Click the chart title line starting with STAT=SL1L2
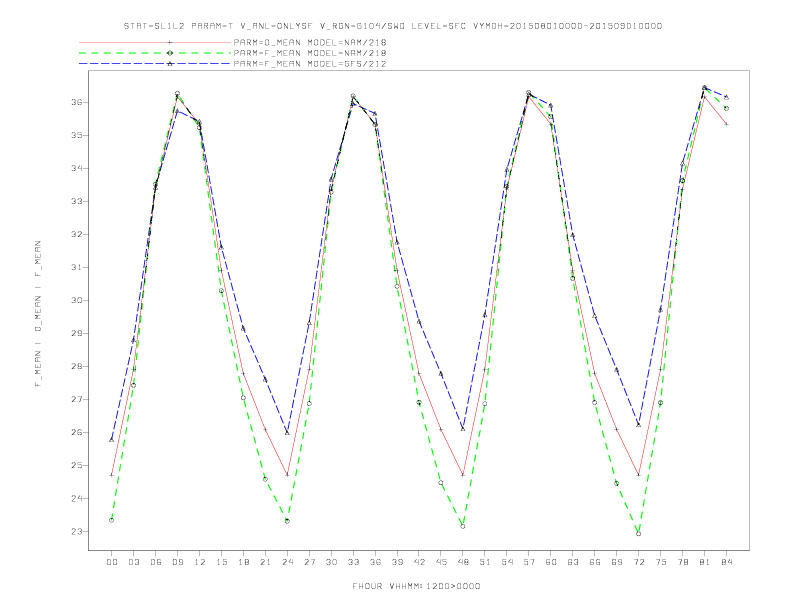Image resolution: width=792 pixels, height=612 pixels. (392, 26)
